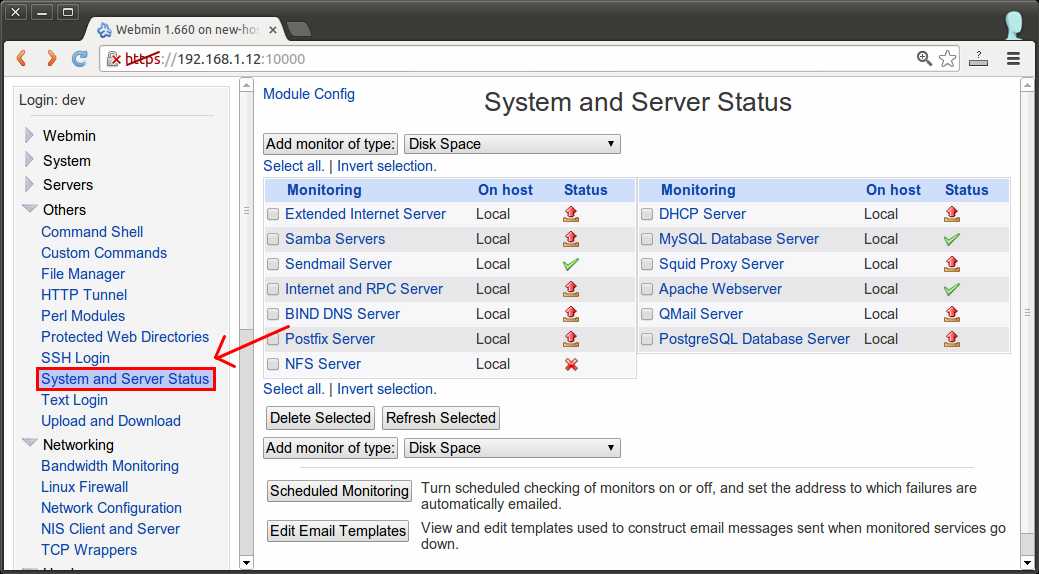The image size is (1039, 574).
Task: Open a new browser tab
Action: coord(300,29)
